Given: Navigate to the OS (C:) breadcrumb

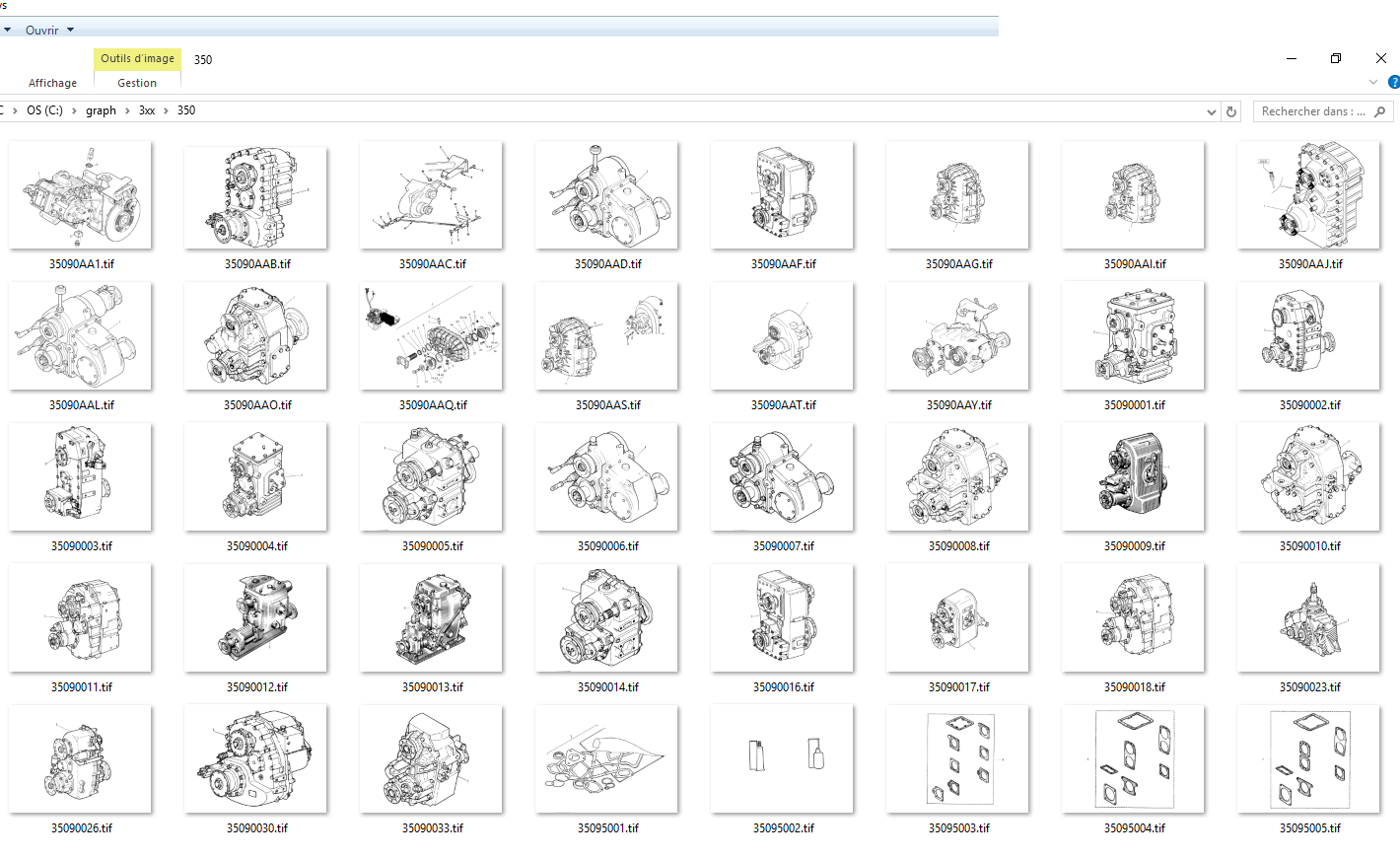Looking at the screenshot, I should [44, 110].
